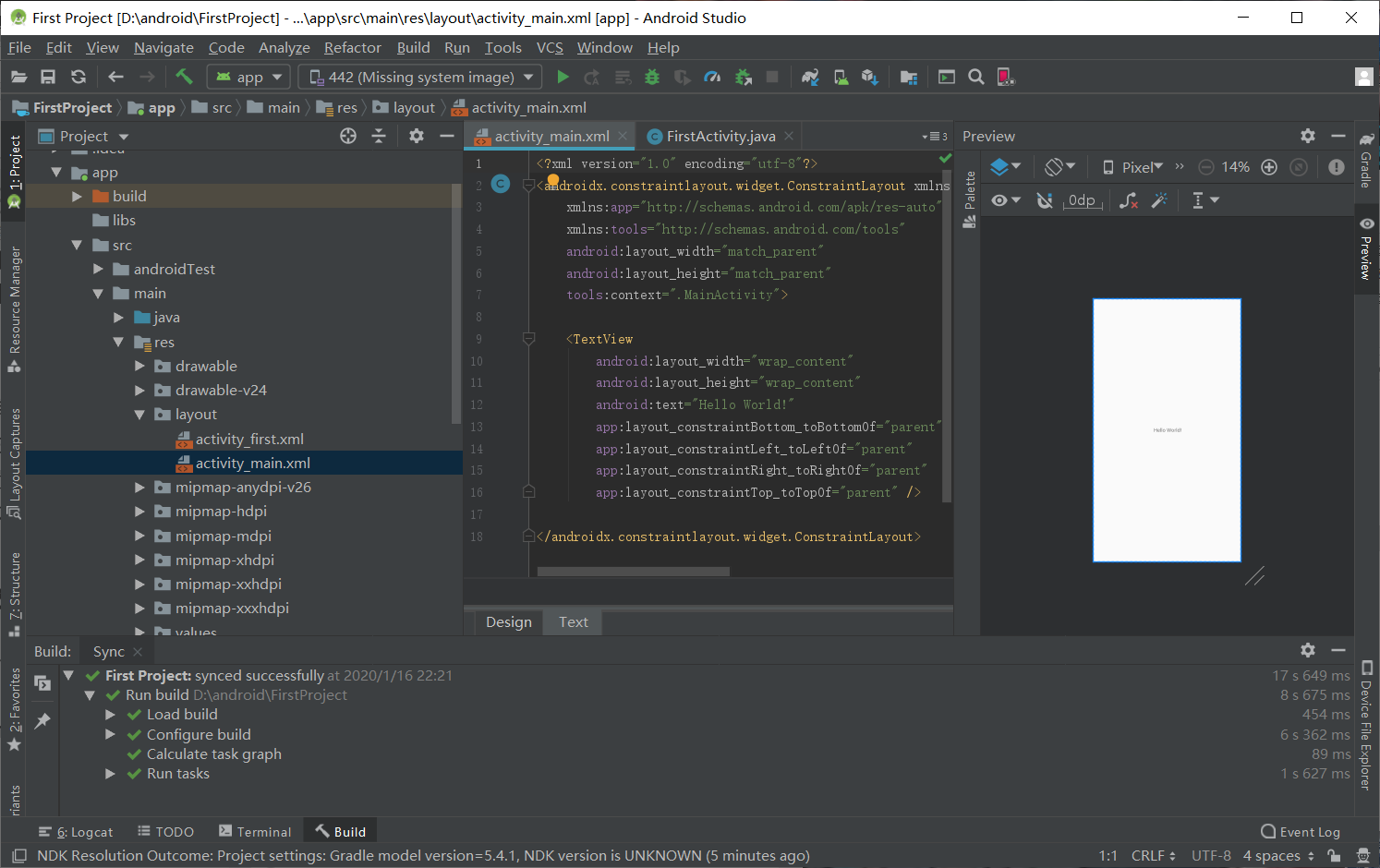Debug the app using the bug icon
The width and height of the screenshot is (1380, 868).
point(652,77)
